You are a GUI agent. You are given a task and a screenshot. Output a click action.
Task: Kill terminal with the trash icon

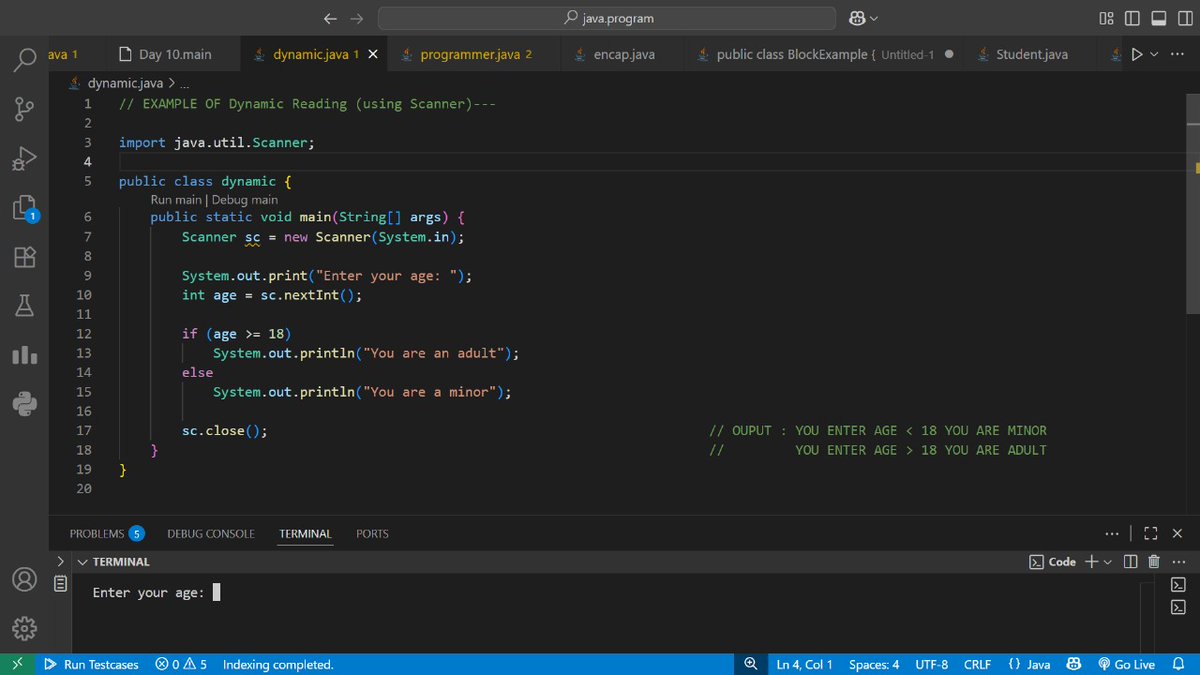click(x=1155, y=562)
